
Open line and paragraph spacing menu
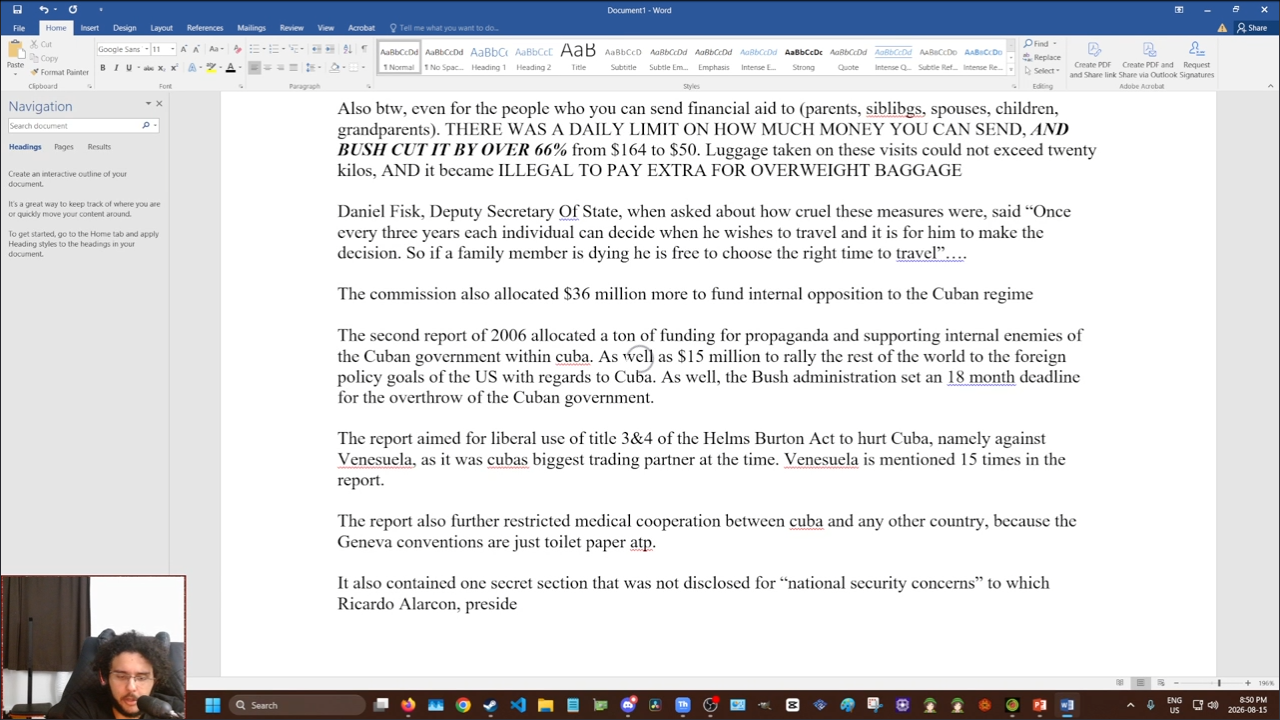(315, 68)
